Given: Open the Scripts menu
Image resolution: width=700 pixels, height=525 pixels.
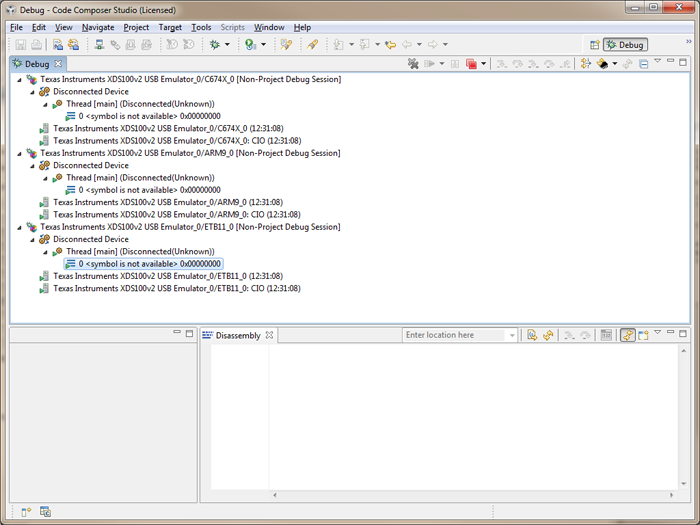Looking at the screenshot, I should [x=232, y=27].
